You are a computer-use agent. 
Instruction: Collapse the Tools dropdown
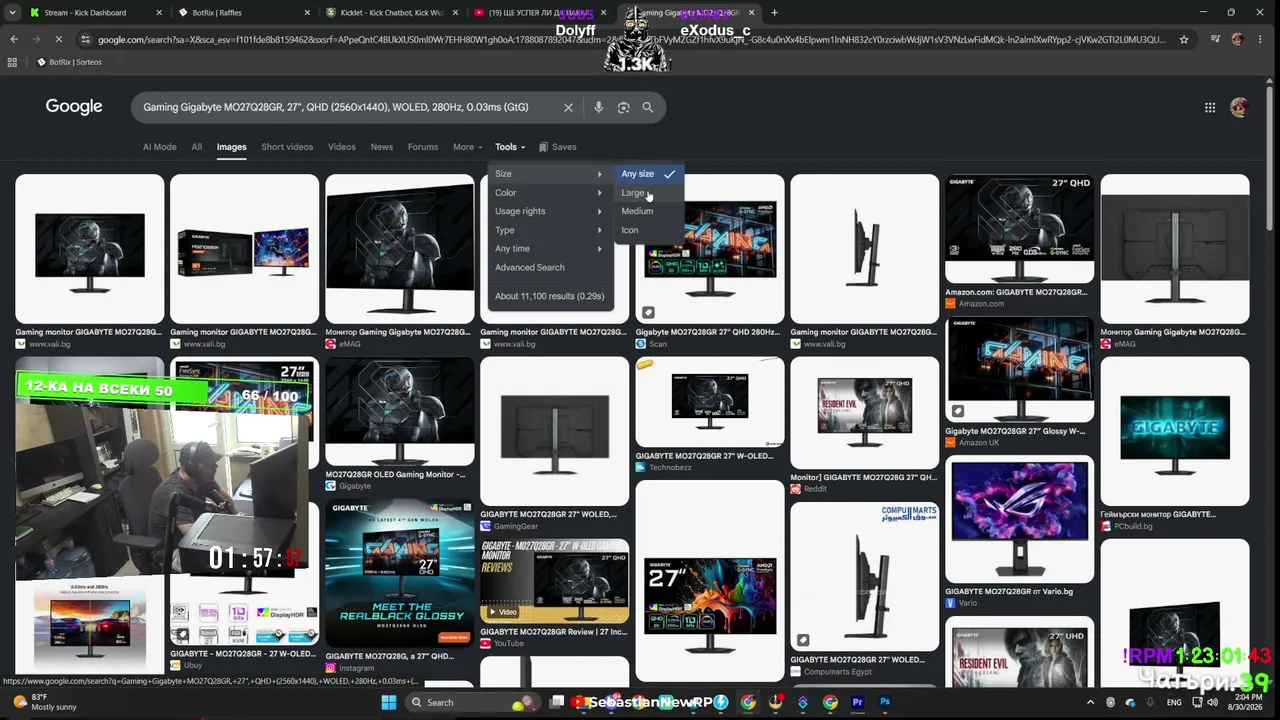(510, 147)
